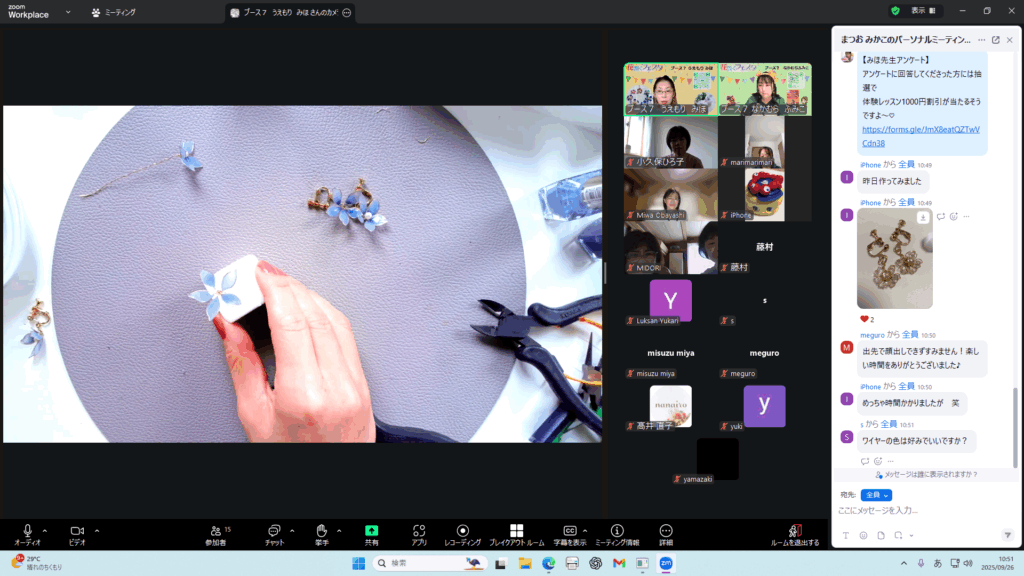Open the 全員 recipient dropdown in chat

876,494
